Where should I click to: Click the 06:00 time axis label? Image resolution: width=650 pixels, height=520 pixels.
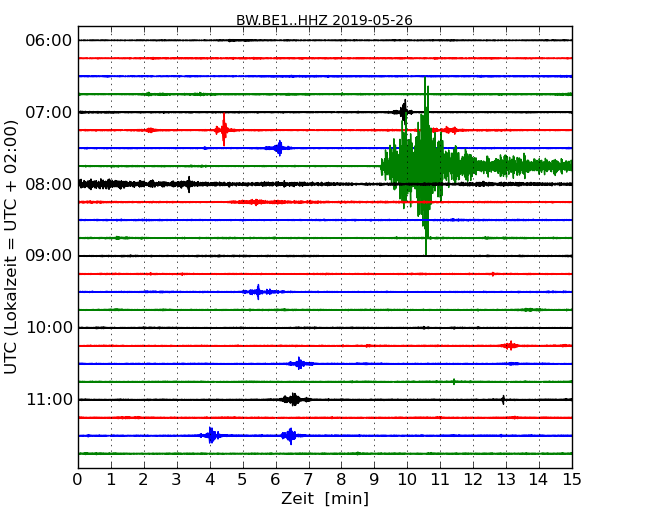click(x=49, y=41)
